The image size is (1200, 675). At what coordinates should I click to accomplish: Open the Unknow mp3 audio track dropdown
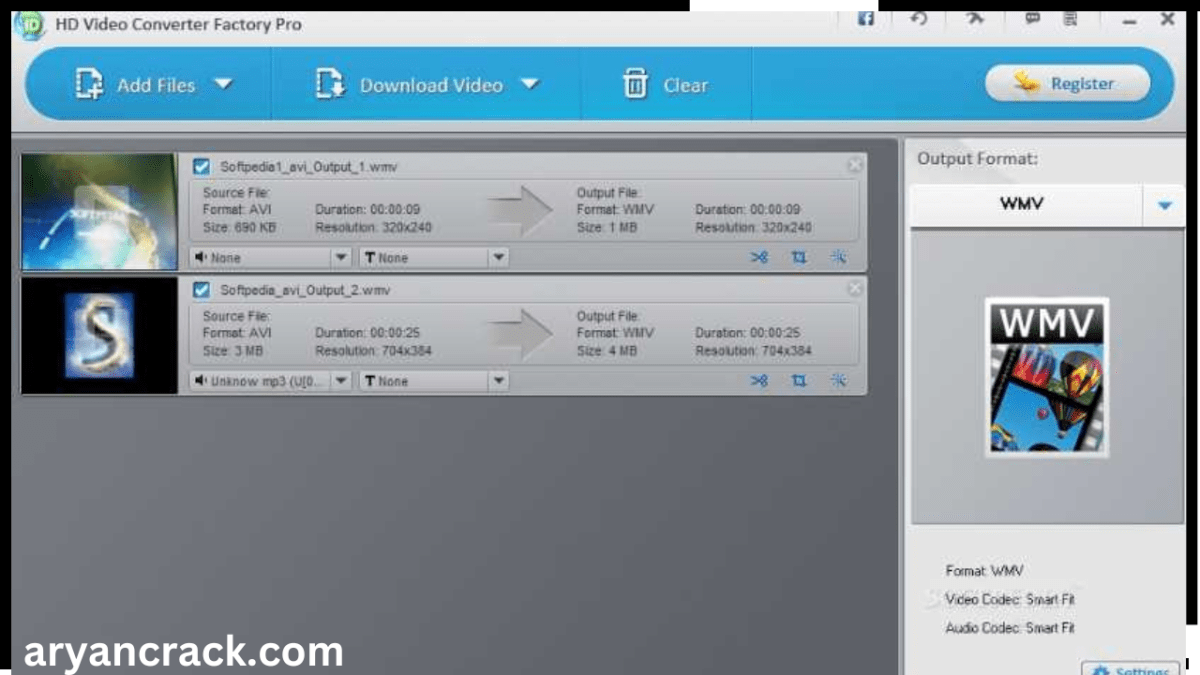tap(270, 381)
